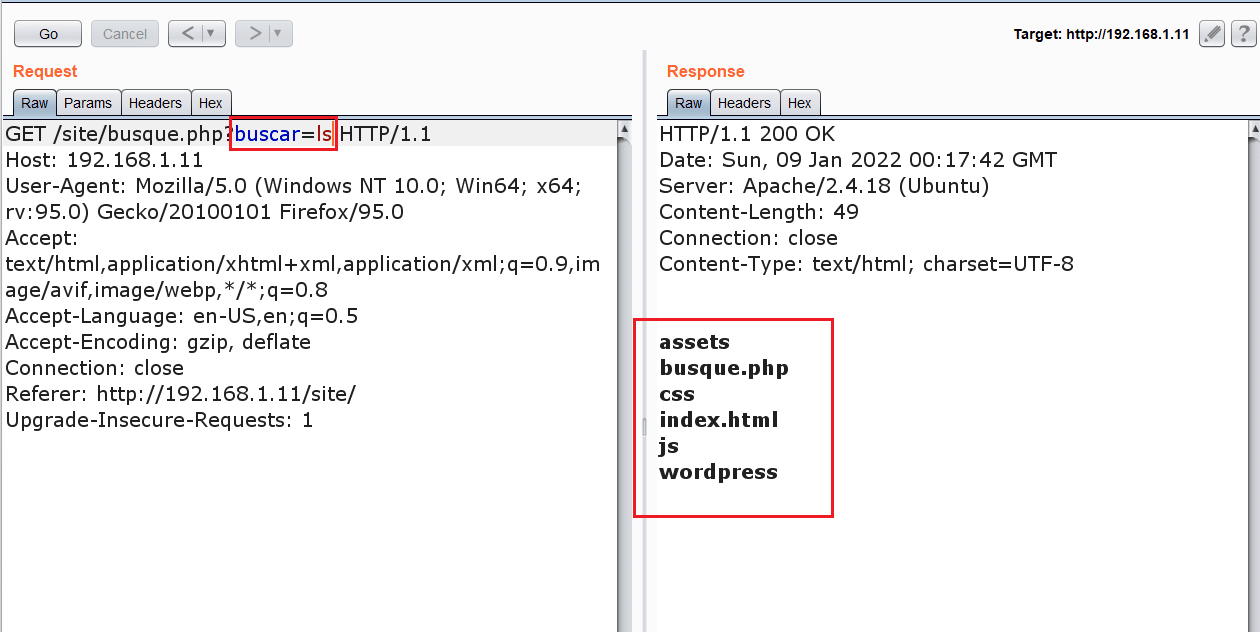
Task: Click the pencil icon to edit target
Action: (1211, 34)
